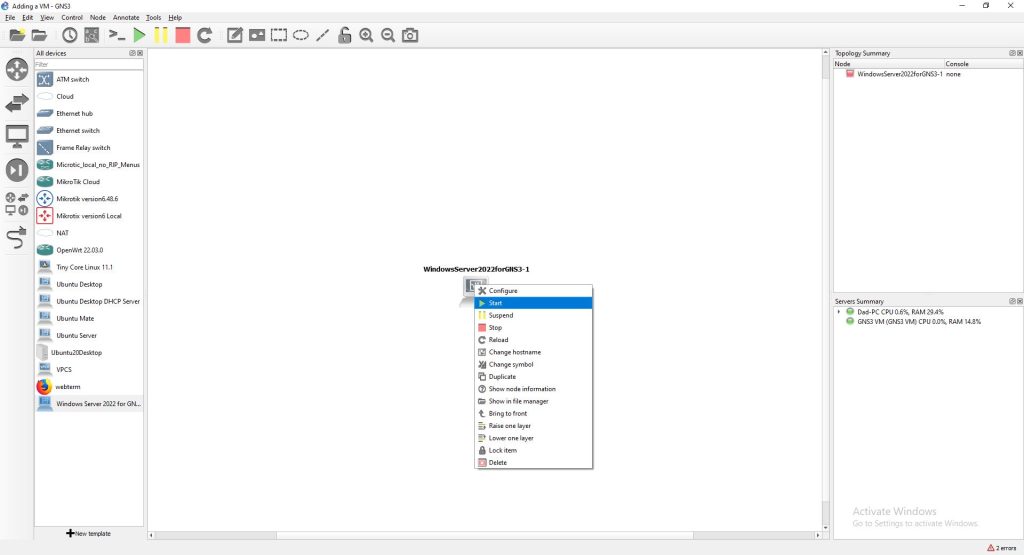Screen dimensions: 1024x555
Task: Open the View menu
Action: [47, 18]
